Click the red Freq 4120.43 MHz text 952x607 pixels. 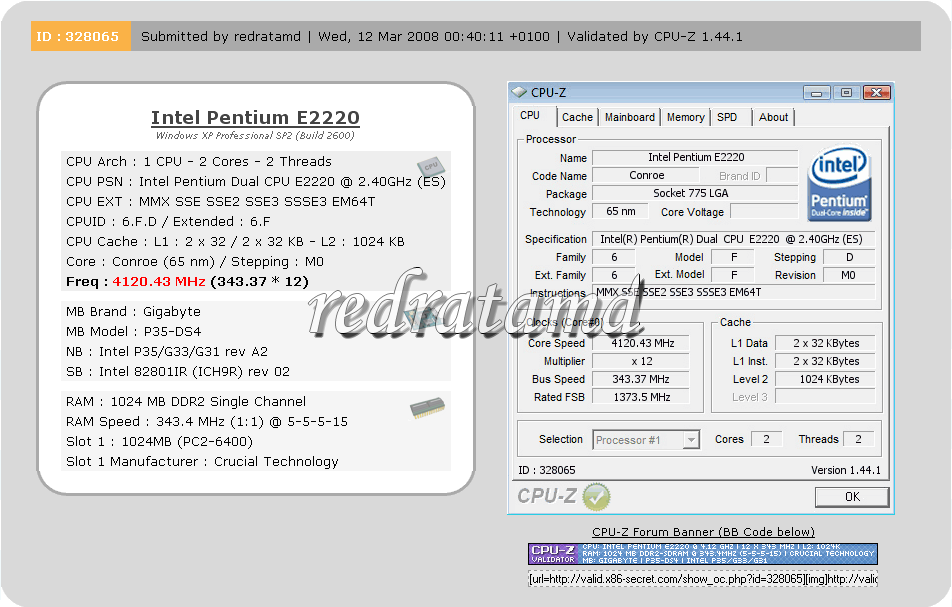(158, 282)
